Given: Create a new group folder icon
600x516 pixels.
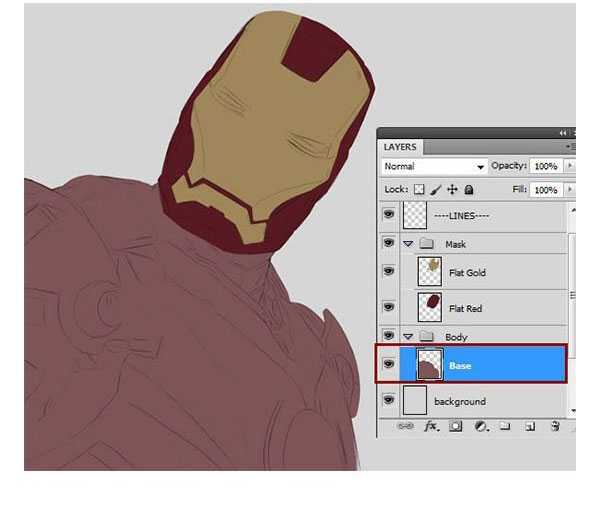Looking at the screenshot, I should (505, 426).
